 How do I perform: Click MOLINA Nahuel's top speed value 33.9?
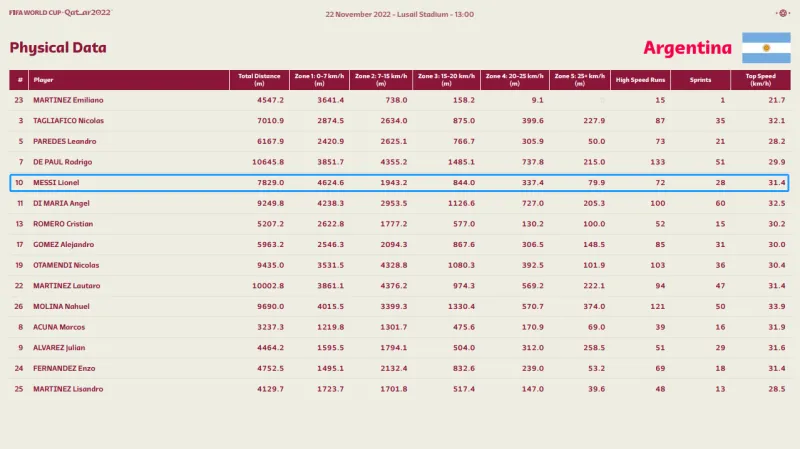(x=776, y=306)
